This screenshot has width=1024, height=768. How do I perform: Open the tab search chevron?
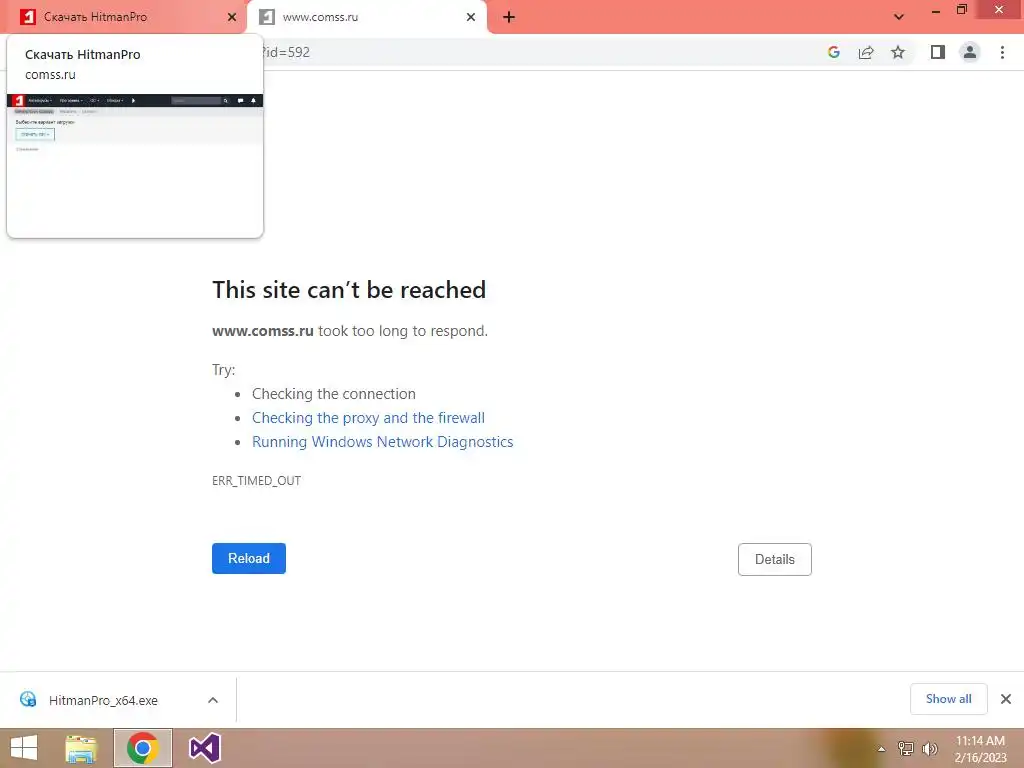[x=899, y=17]
